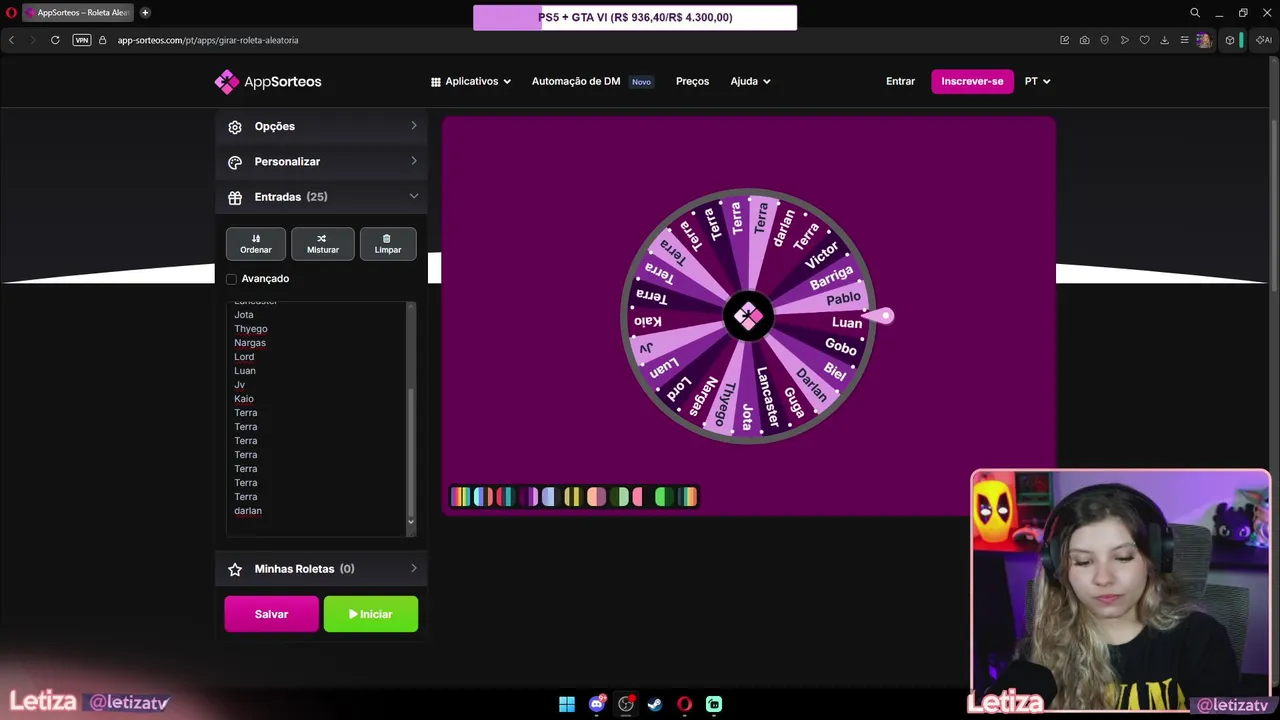Image resolution: width=1280 pixels, height=720 pixels.
Task: Reload the page with the refresh icon
Action: tap(55, 40)
